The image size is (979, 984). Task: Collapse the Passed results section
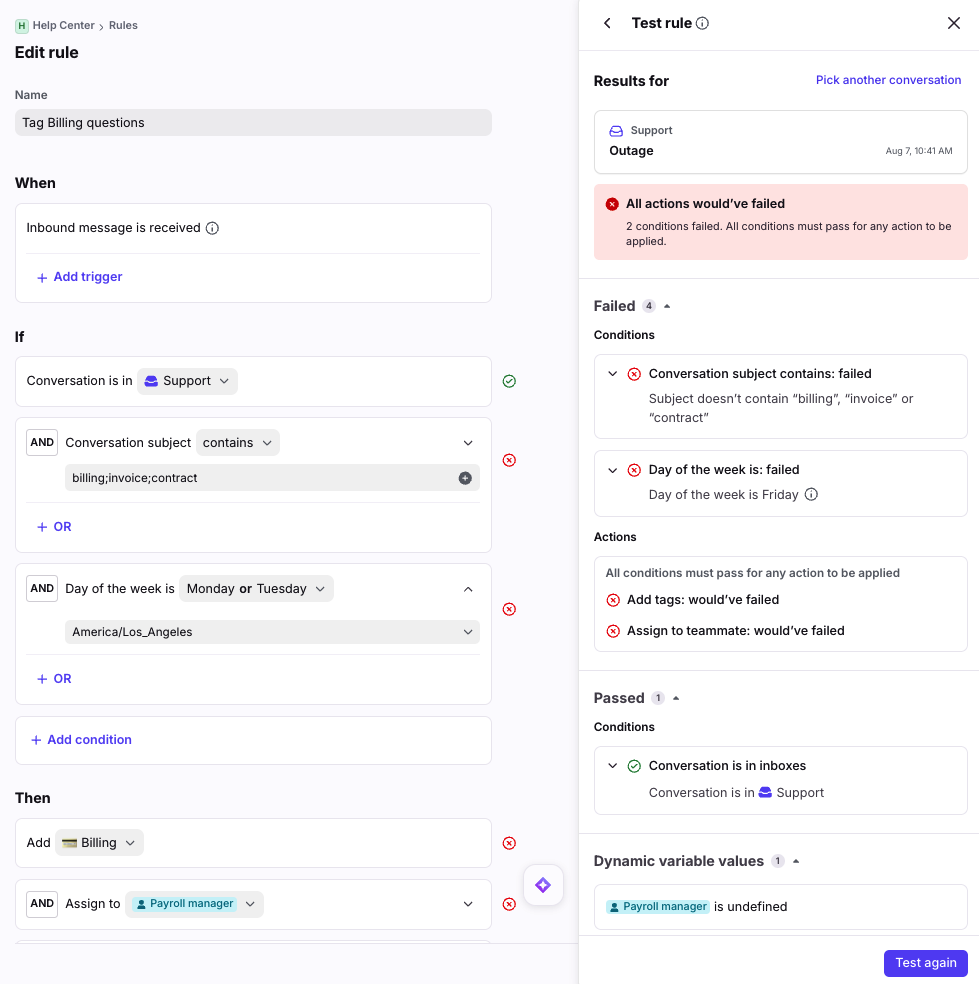[676, 698]
